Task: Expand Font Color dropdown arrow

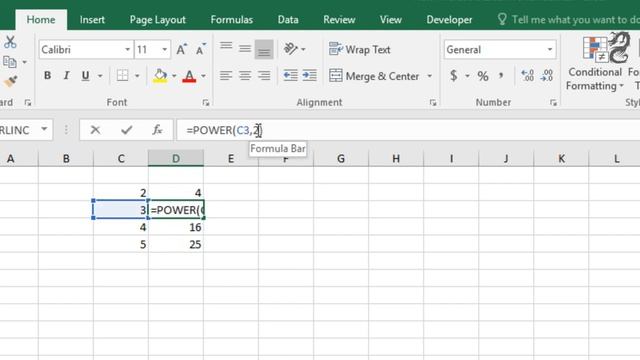Action: click(x=203, y=76)
